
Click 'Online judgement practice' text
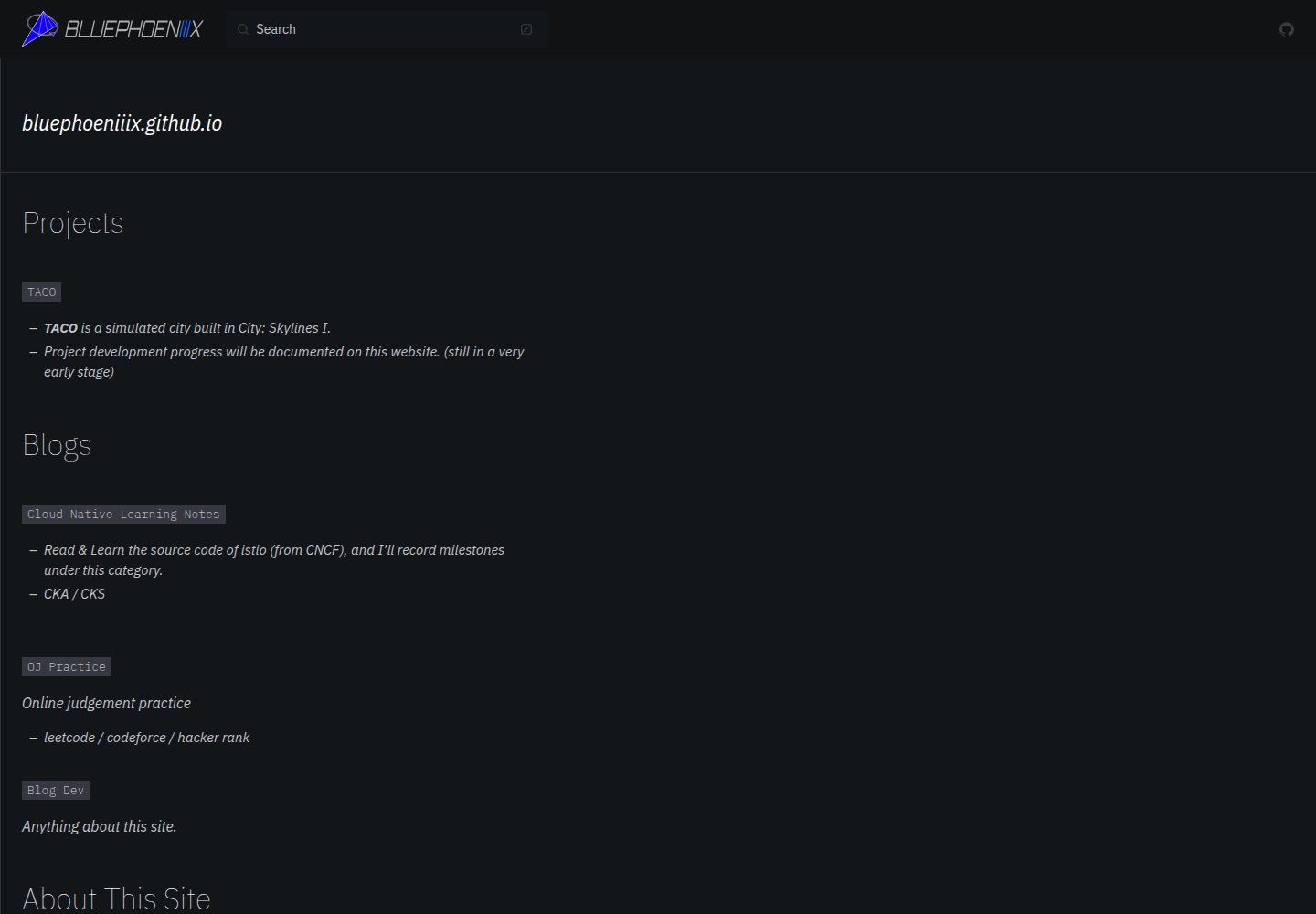coord(107,703)
